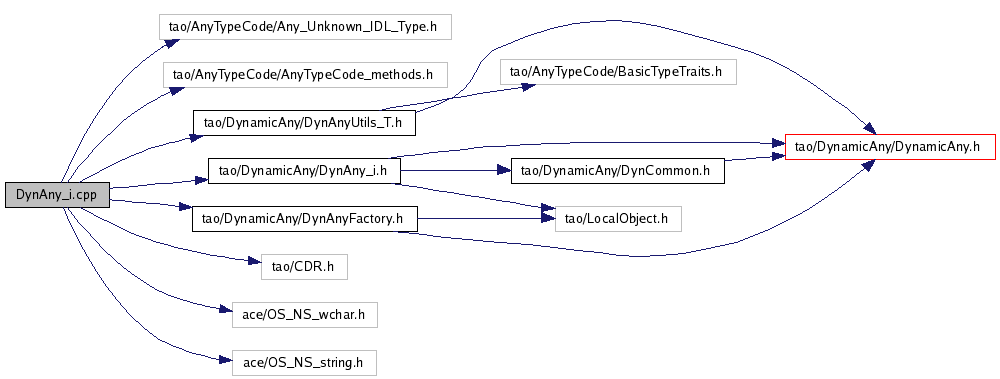This screenshot has width=1000, height=379.
Task: Click the red tao/DynamicAny/DynamicAny.h node
Action: click(x=890, y=147)
